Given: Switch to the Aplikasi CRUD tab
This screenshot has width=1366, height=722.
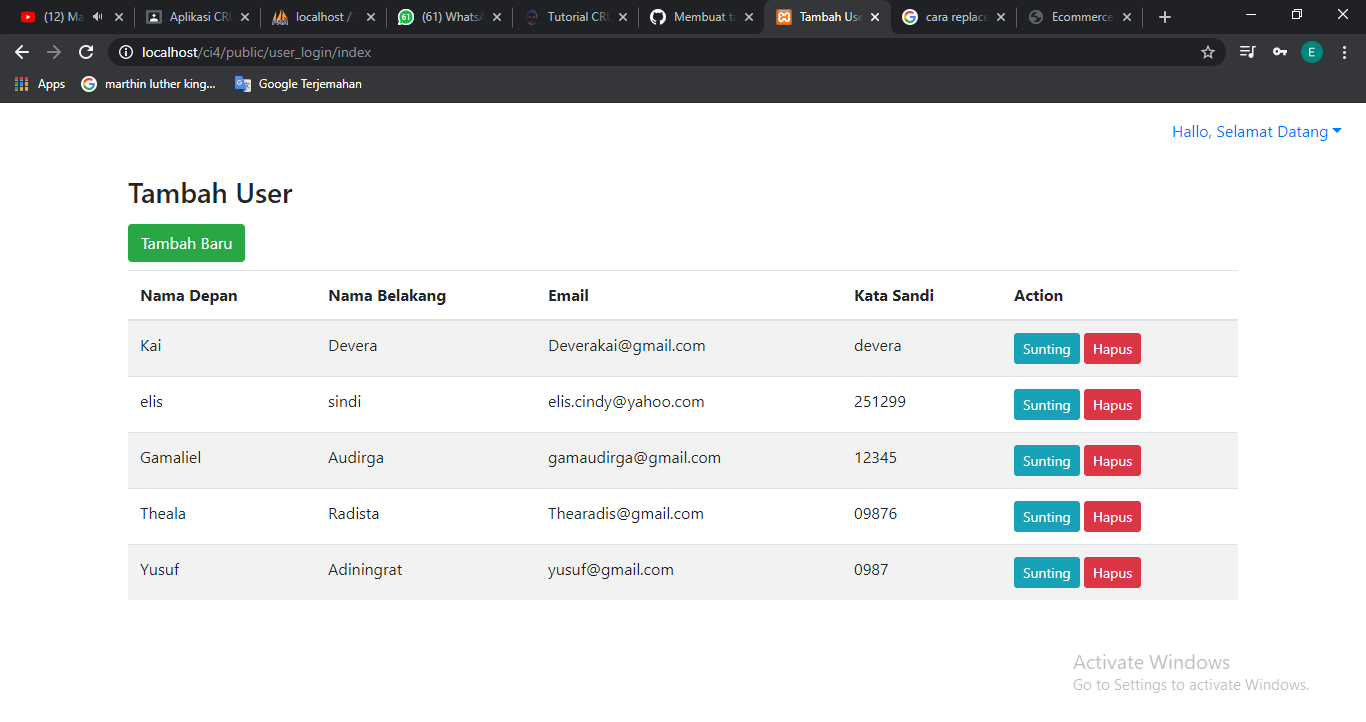Looking at the screenshot, I should [x=196, y=17].
